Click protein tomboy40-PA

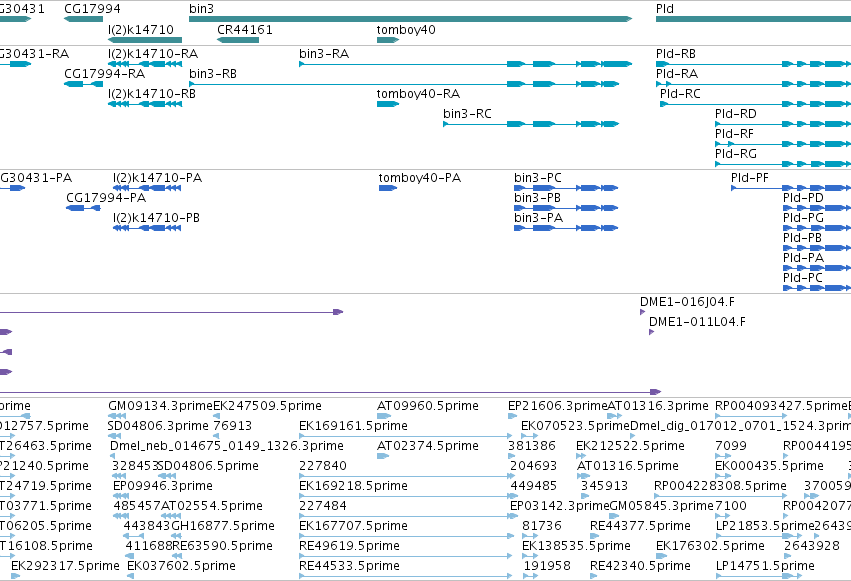point(388,188)
